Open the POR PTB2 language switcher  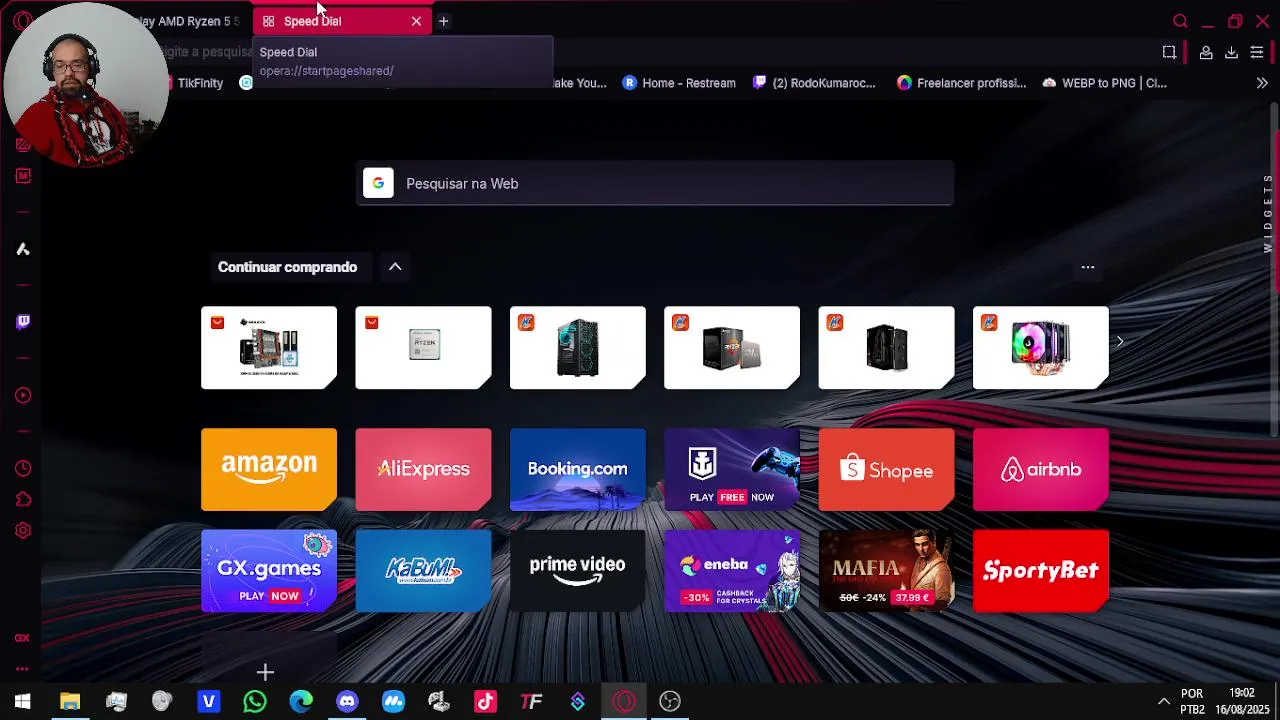[x=1192, y=701]
